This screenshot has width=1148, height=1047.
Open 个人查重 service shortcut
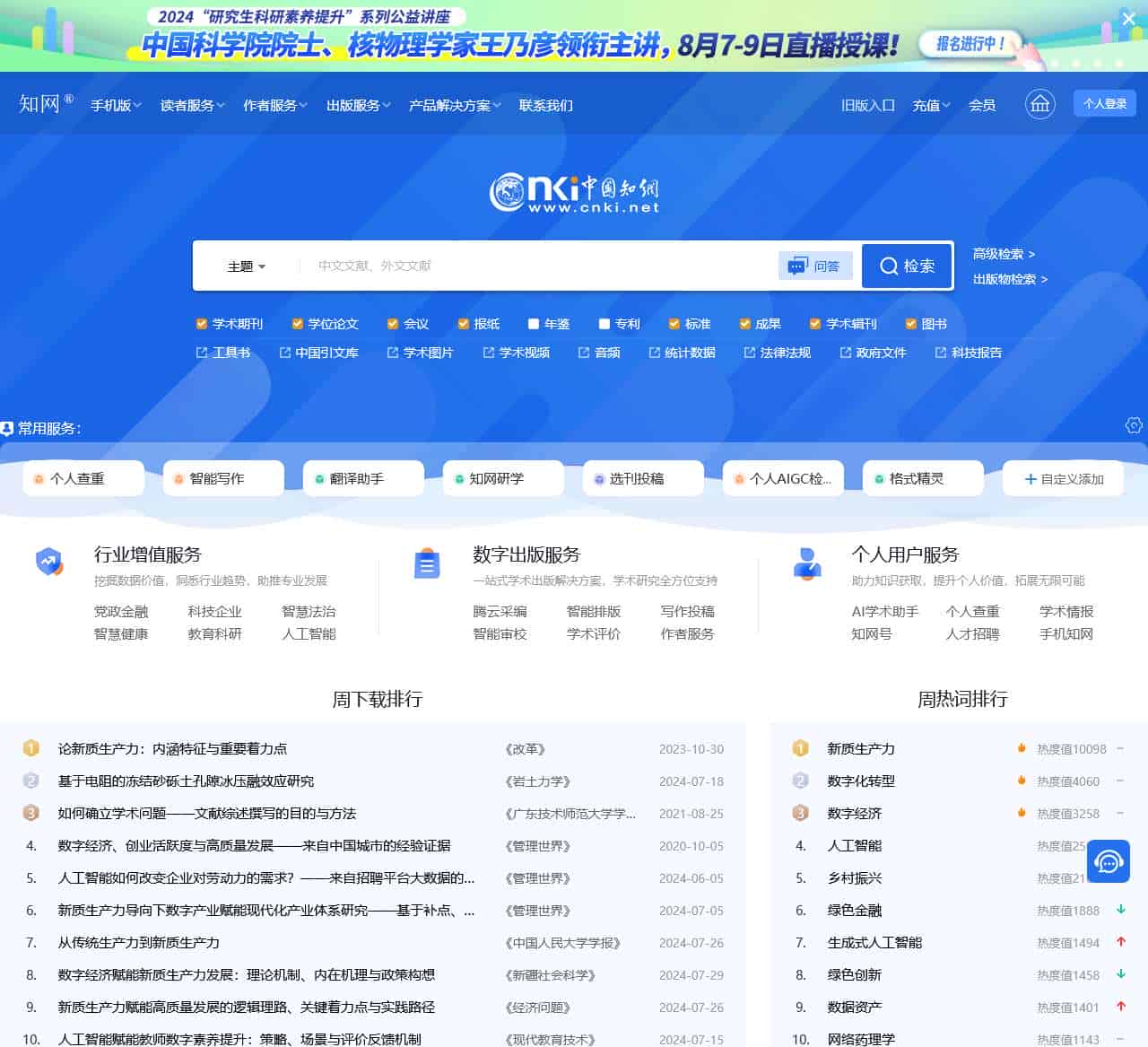[x=83, y=478]
